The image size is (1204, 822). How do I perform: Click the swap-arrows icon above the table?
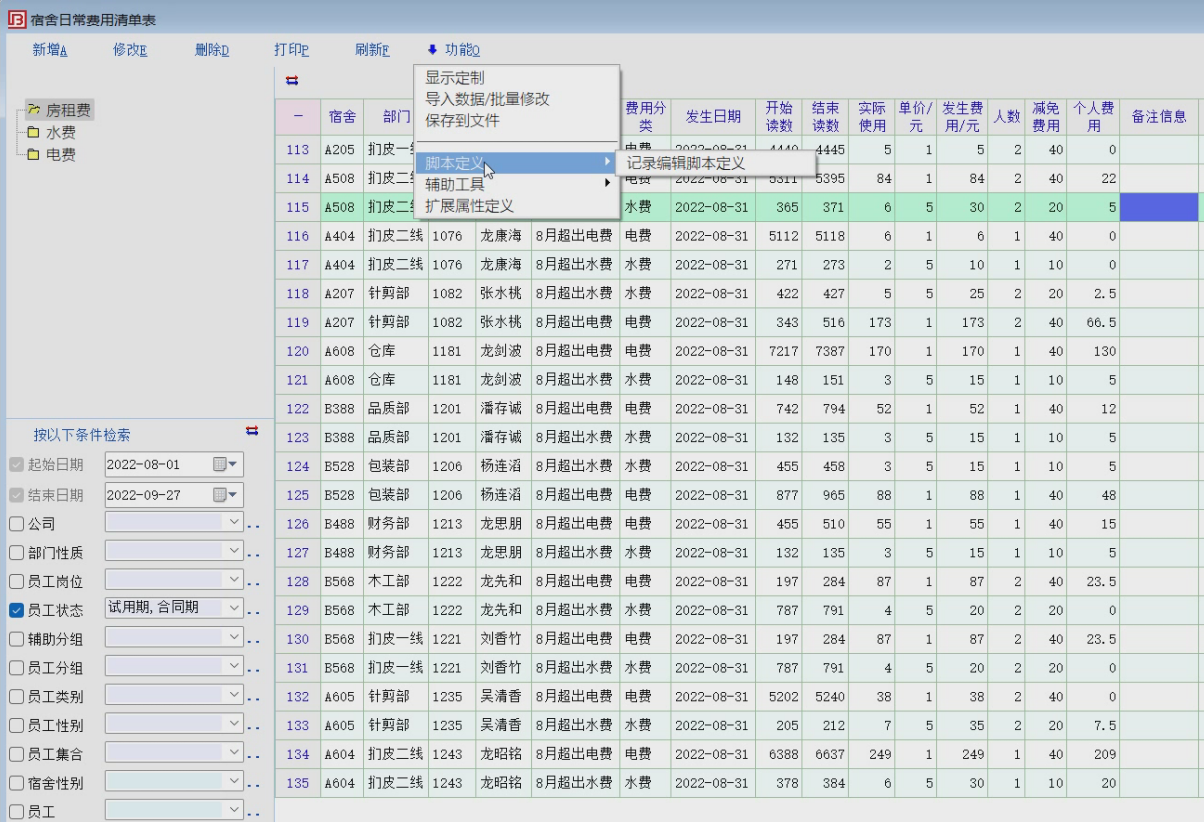point(292,81)
